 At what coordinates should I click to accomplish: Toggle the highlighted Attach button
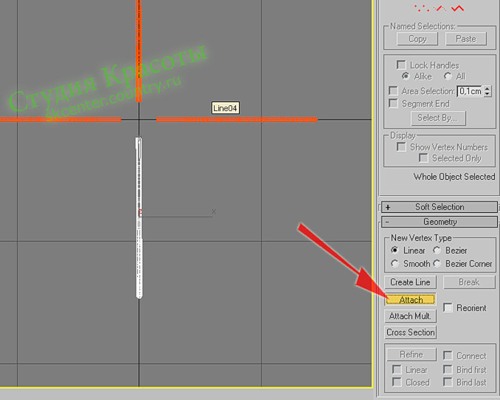411,300
